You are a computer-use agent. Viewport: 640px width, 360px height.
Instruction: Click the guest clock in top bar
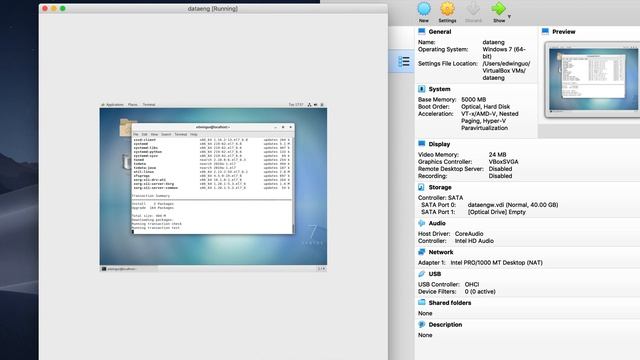296,105
